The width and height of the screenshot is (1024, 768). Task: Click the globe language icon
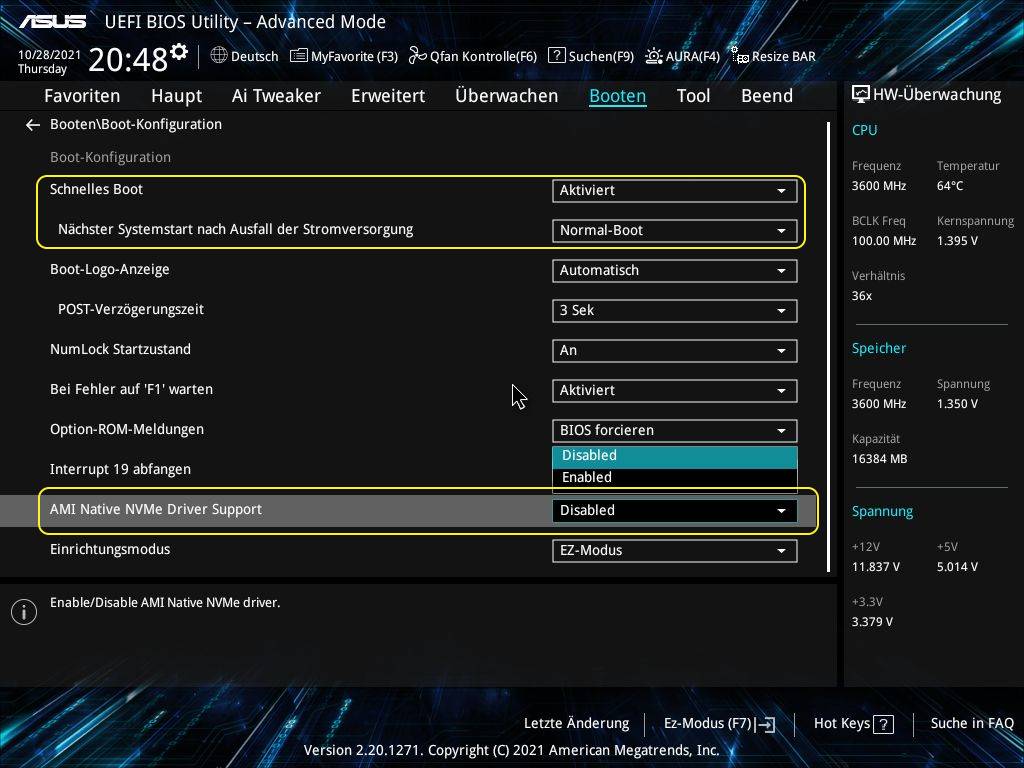(219, 56)
